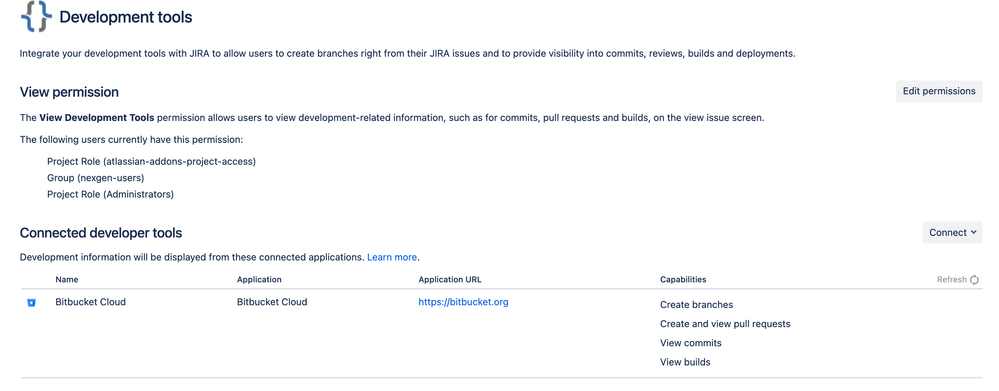The height and width of the screenshot is (391, 999).
Task: Open the Edit permissions button
Action: tap(938, 91)
